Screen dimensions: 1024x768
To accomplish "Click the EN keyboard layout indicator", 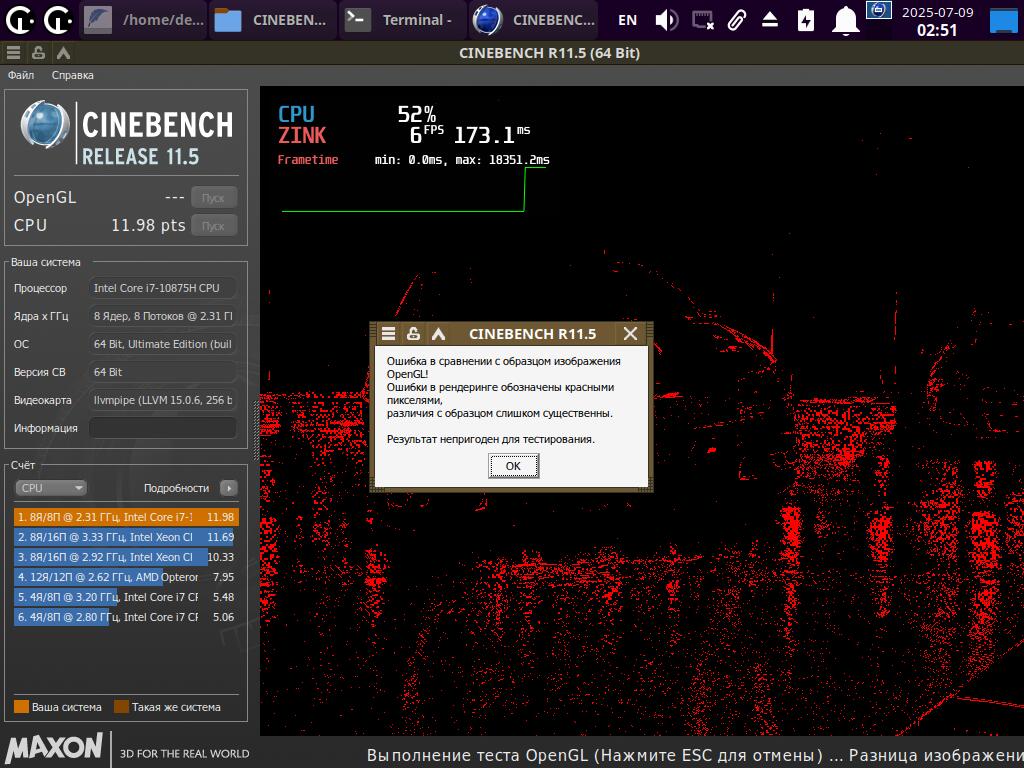I will [628, 20].
